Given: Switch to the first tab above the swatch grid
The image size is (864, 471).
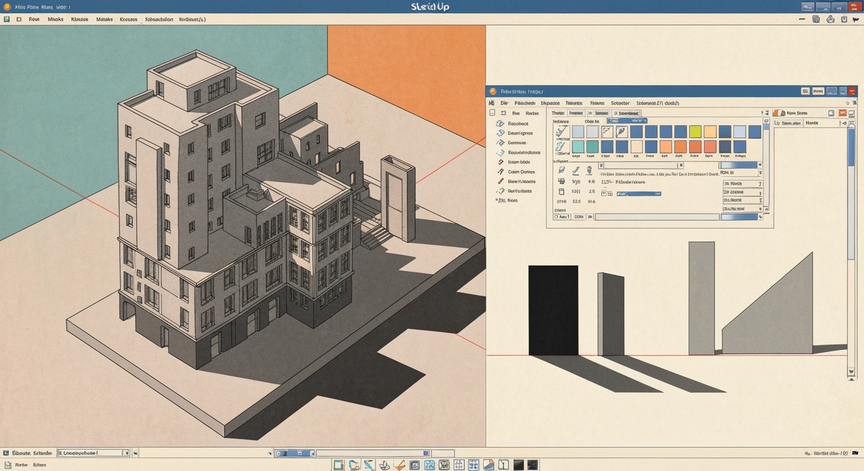Looking at the screenshot, I should pos(558,113).
